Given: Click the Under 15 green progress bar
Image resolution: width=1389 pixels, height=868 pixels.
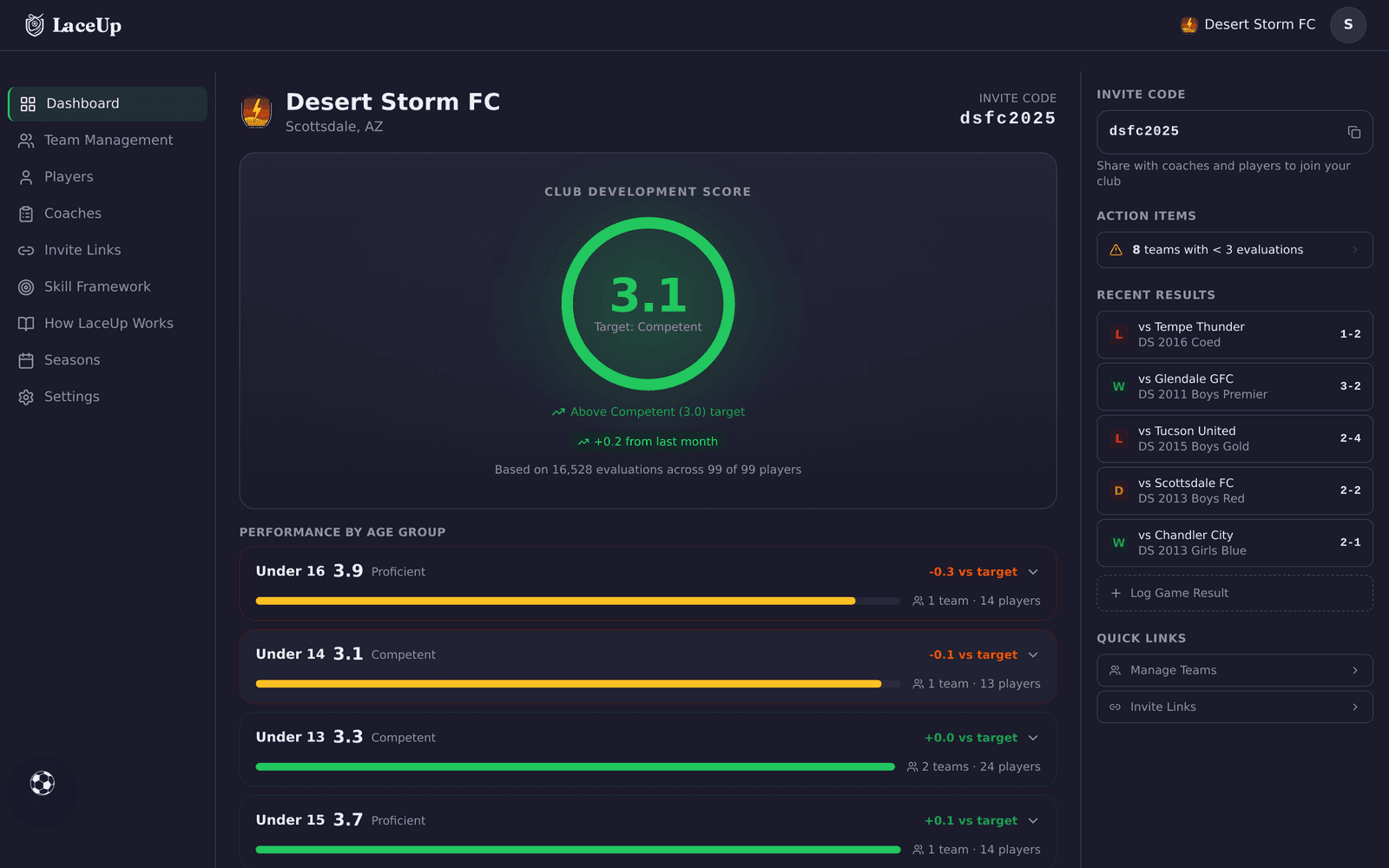Looking at the screenshot, I should 578,850.
